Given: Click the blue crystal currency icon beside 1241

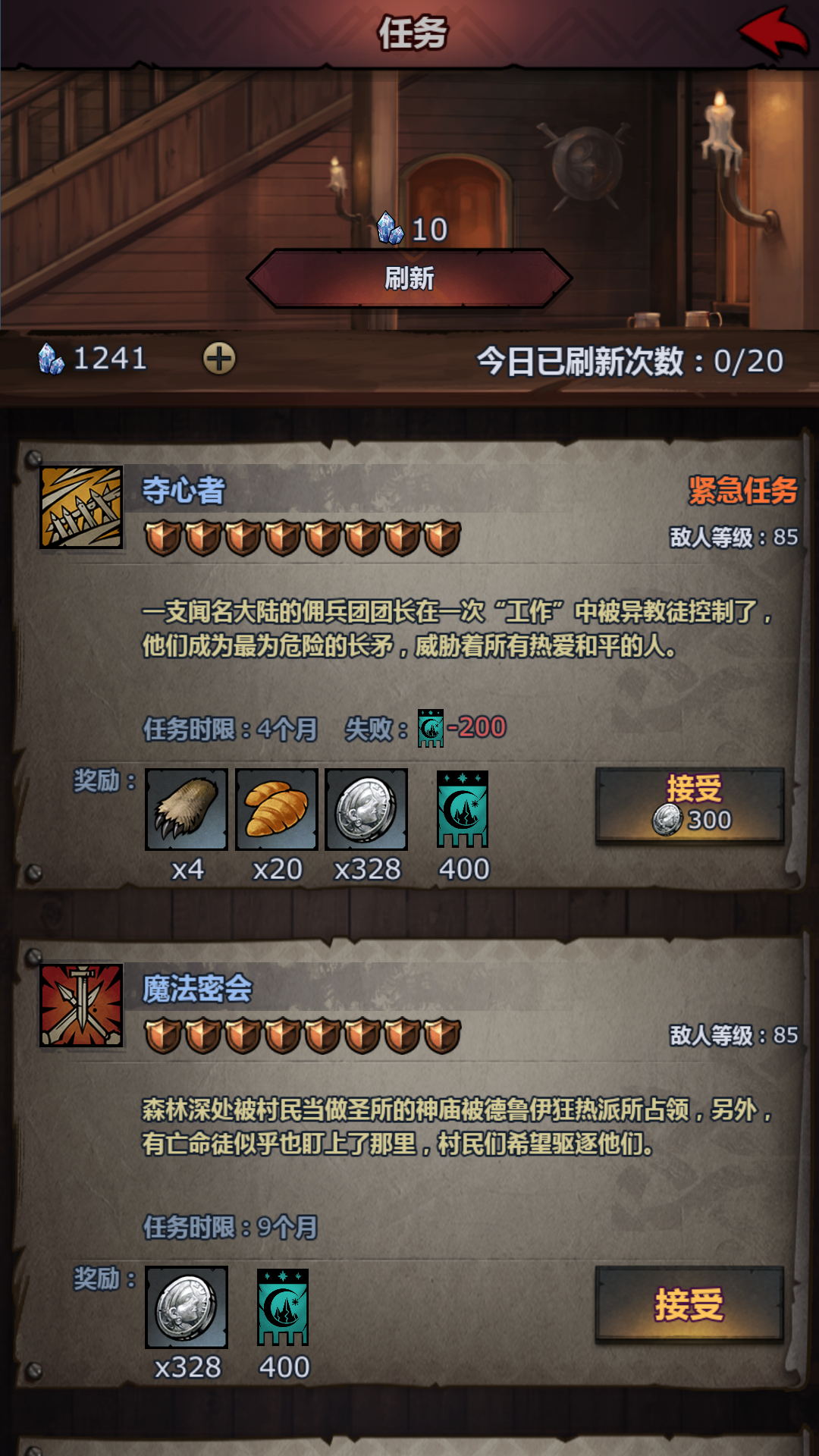Looking at the screenshot, I should click(51, 358).
